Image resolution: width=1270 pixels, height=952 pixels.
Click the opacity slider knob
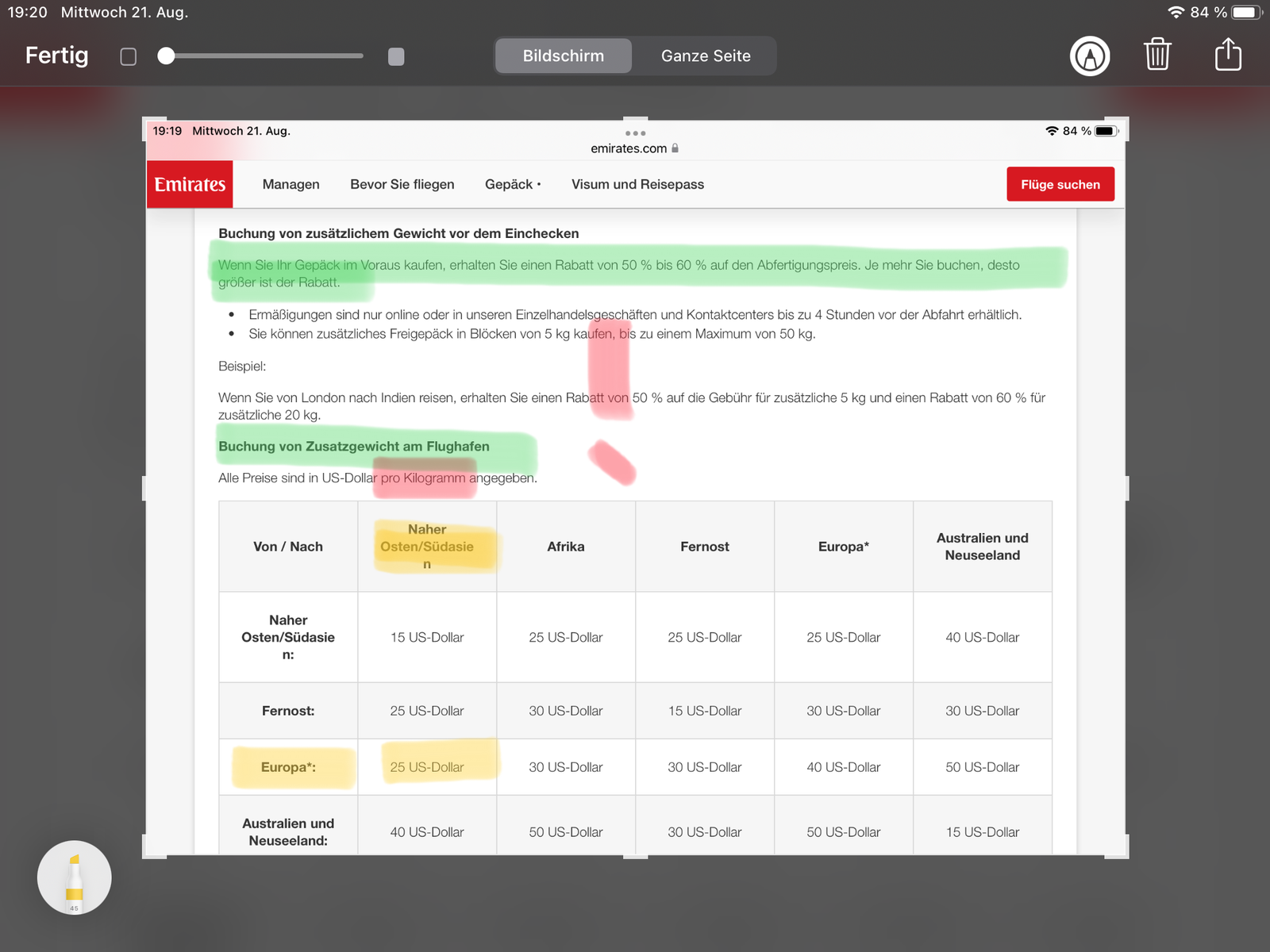point(166,56)
